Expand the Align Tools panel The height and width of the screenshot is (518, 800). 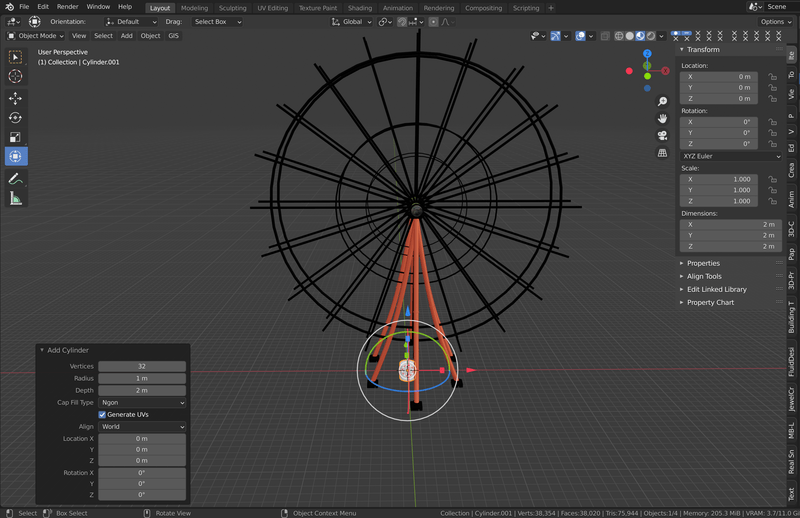point(704,276)
